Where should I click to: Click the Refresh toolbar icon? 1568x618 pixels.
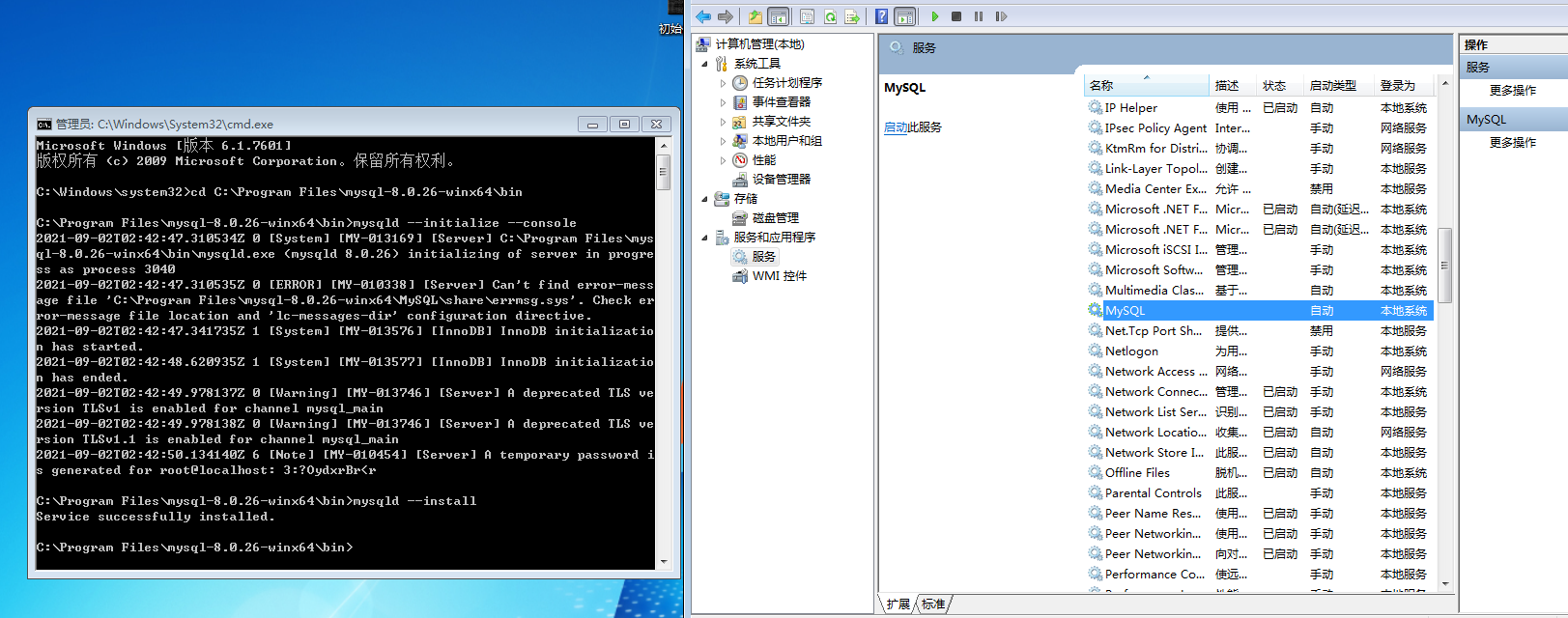pyautogui.click(x=830, y=16)
